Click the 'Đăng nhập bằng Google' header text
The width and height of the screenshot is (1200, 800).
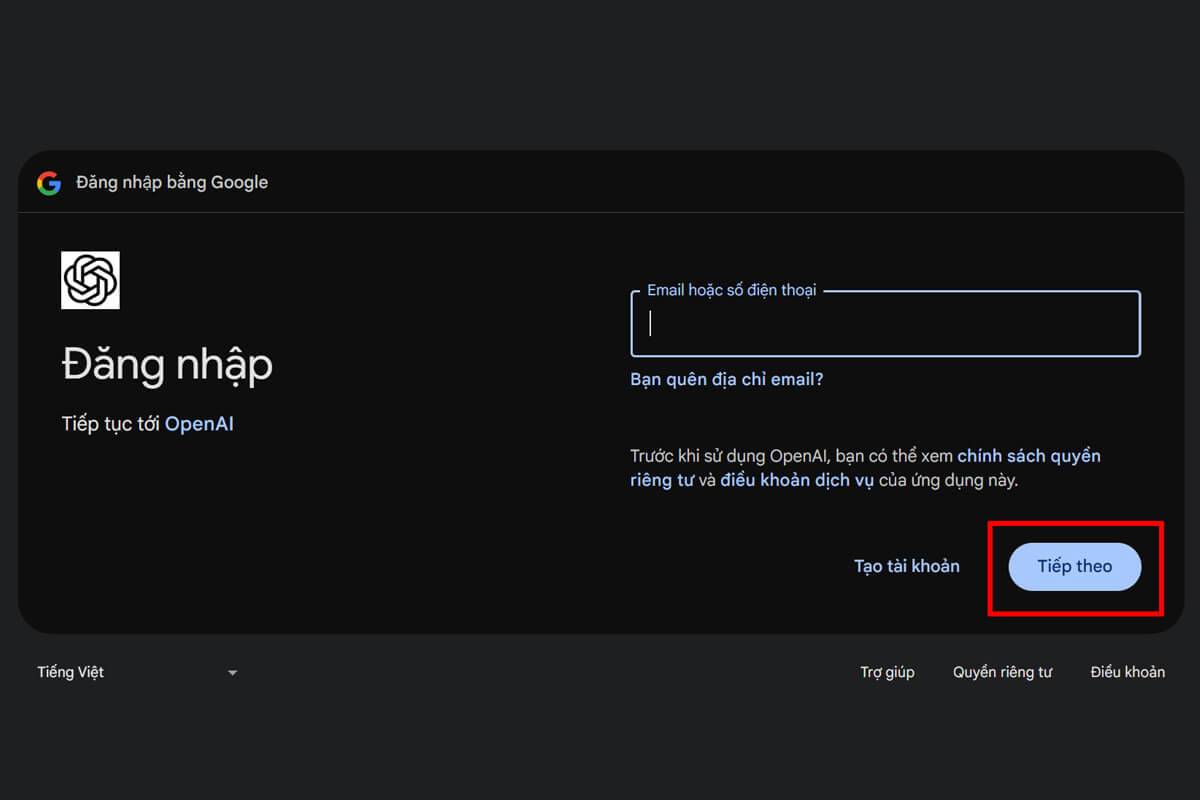(x=172, y=183)
